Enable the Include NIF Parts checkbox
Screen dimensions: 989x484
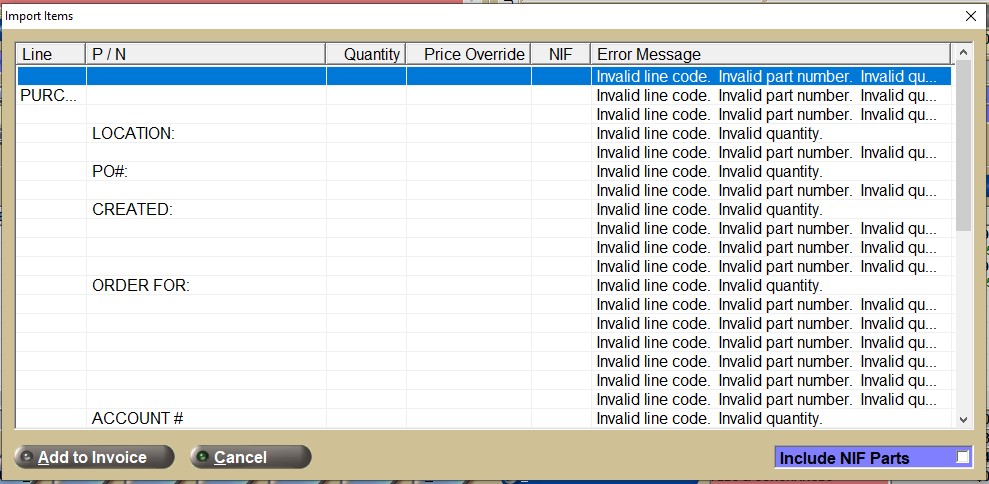click(962, 458)
